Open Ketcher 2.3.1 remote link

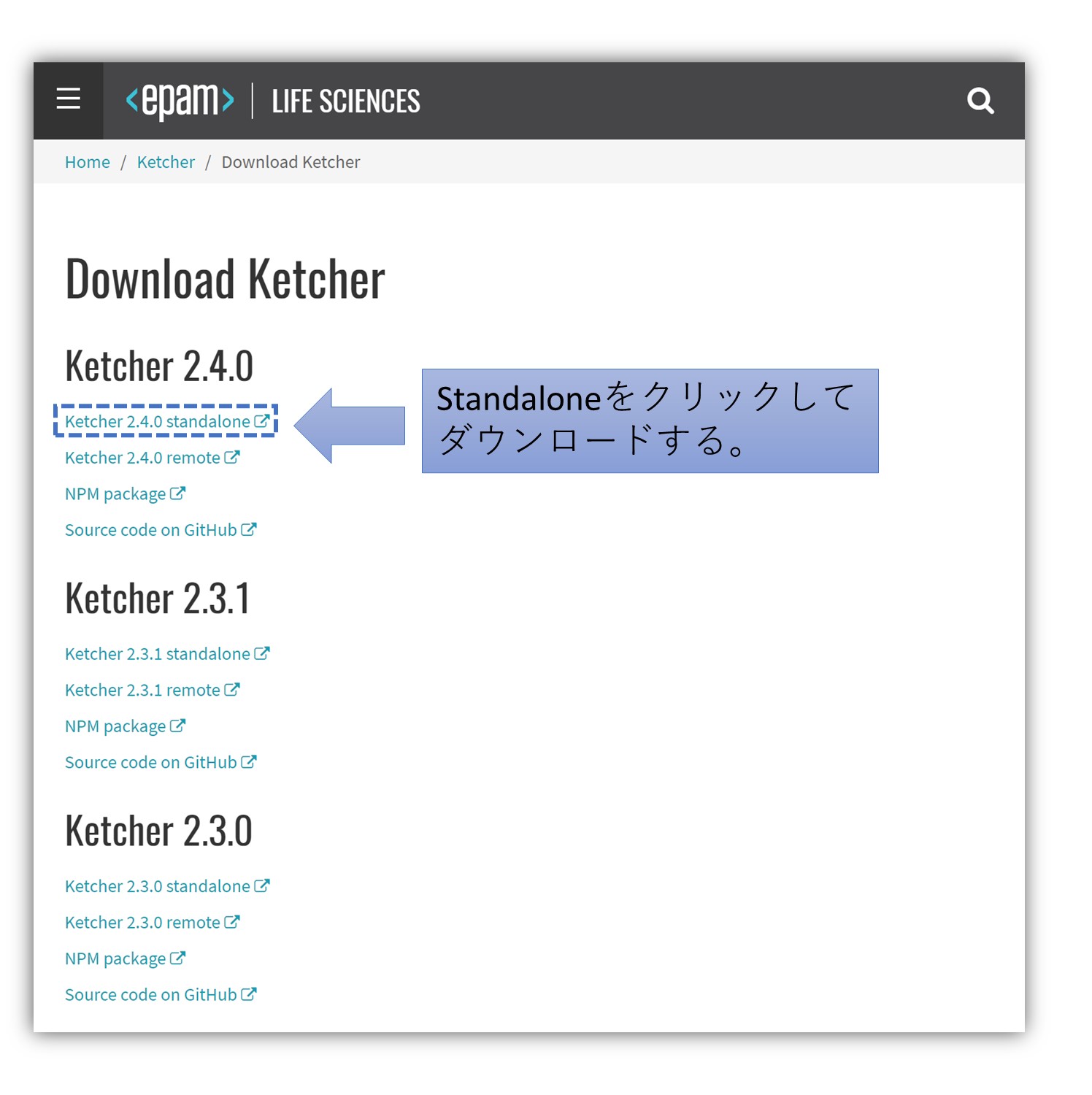pos(141,689)
